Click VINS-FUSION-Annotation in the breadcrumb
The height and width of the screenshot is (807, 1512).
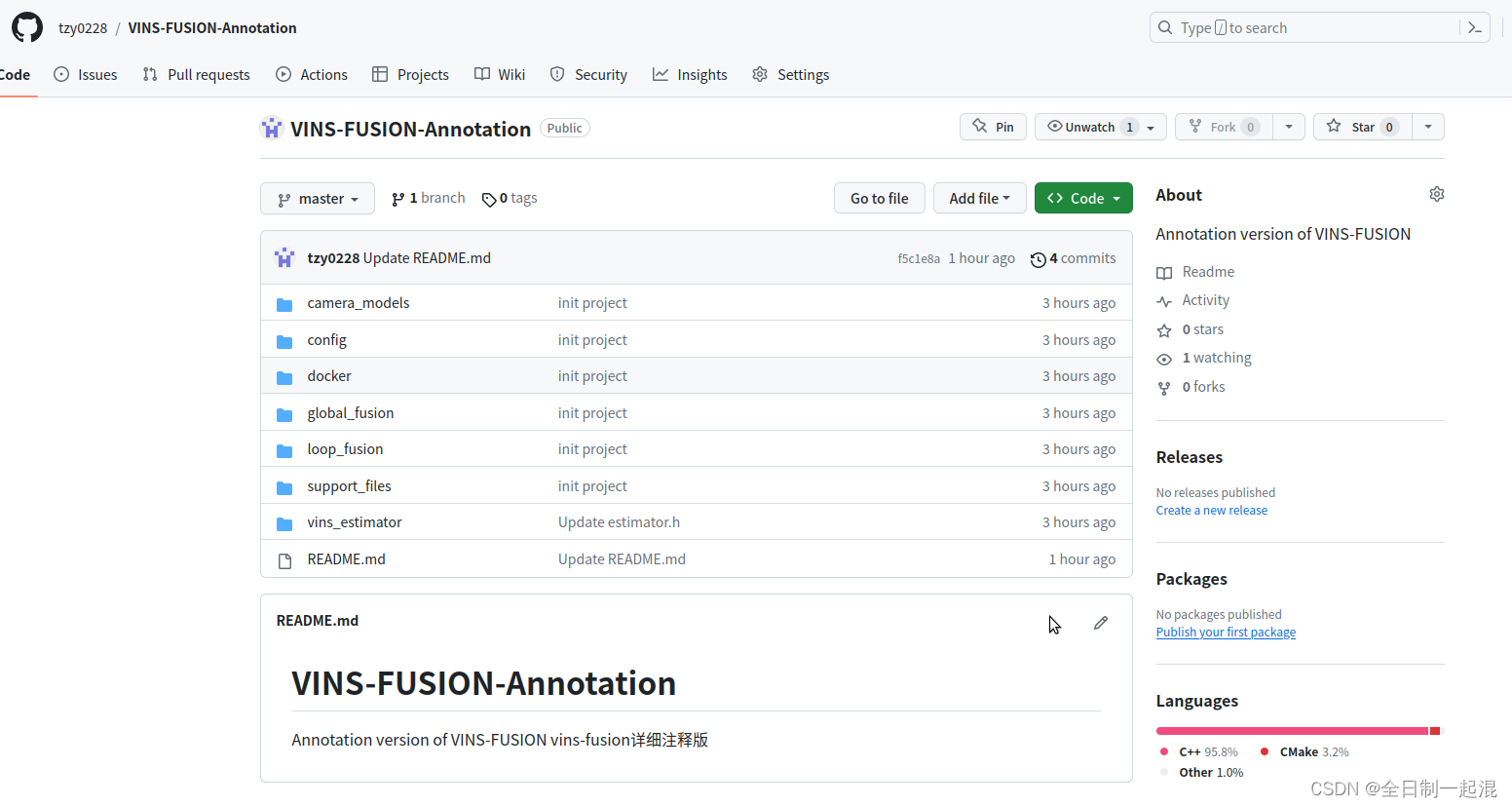(212, 28)
